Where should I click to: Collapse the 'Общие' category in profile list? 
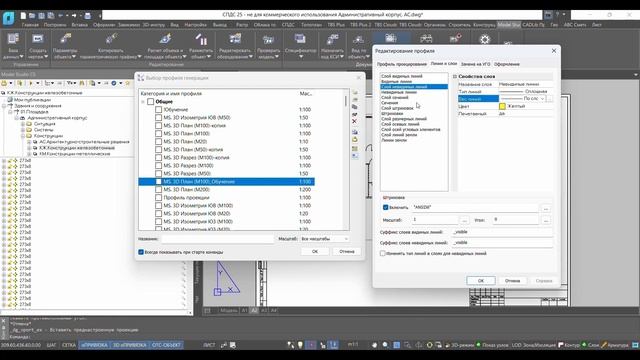coord(143,102)
